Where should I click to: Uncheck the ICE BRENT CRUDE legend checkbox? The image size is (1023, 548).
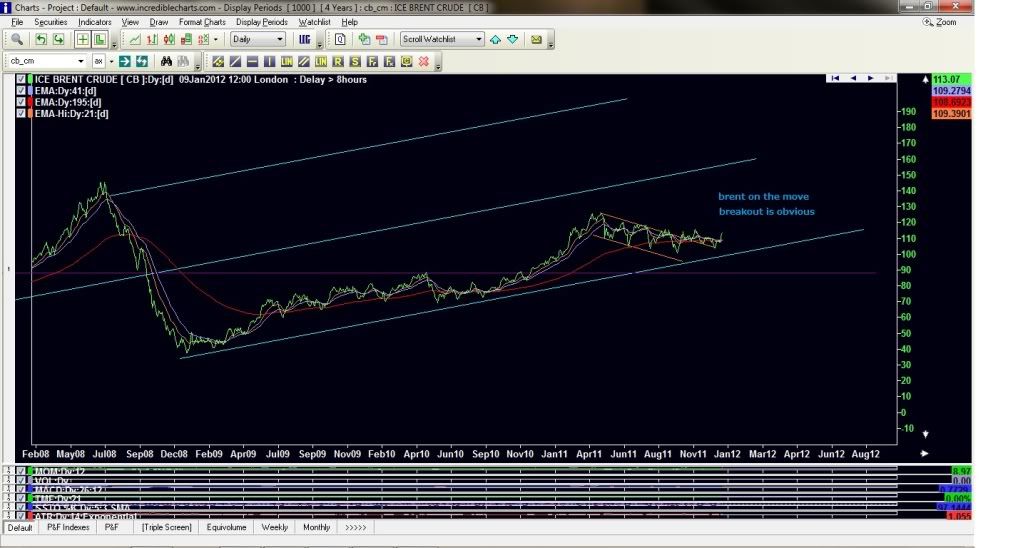pos(21,80)
